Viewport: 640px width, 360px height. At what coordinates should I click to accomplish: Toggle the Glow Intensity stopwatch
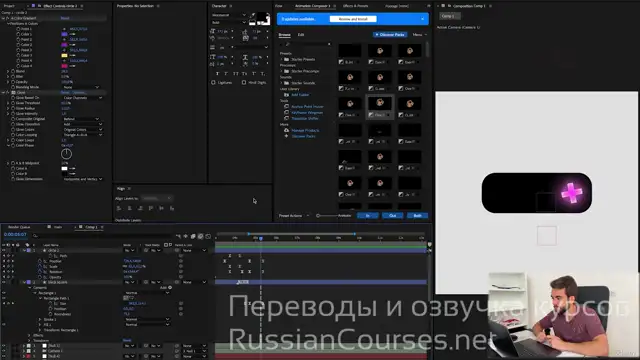click(x=13, y=113)
